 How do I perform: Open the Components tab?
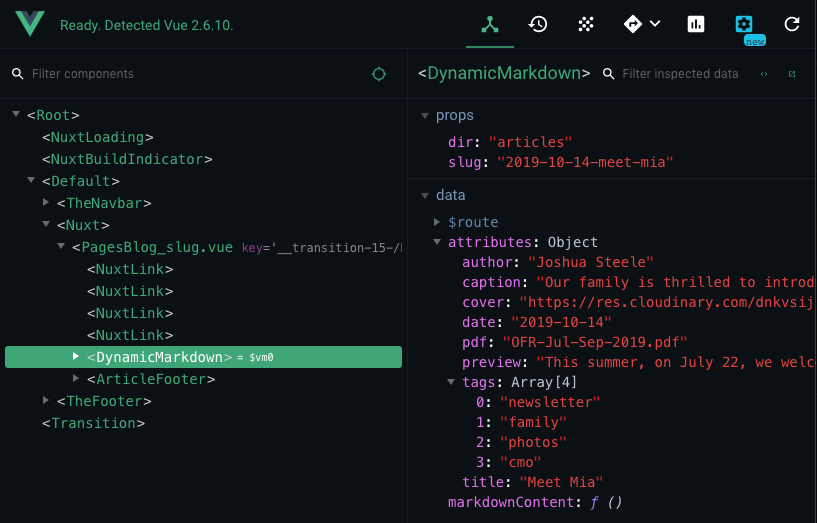pyautogui.click(x=490, y=24)
